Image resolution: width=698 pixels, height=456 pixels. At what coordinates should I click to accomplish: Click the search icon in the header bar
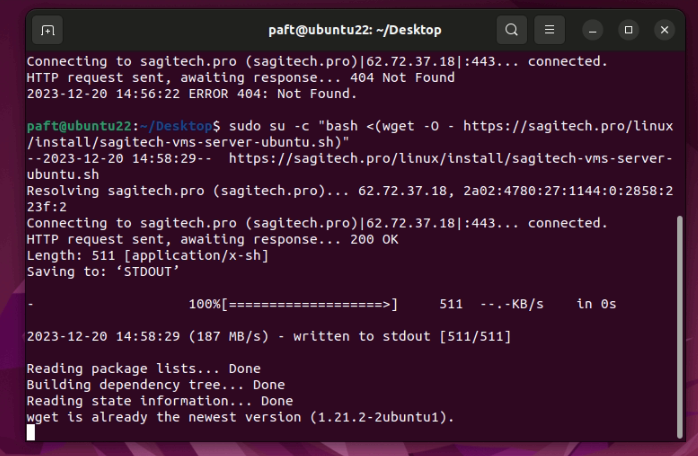512,30
